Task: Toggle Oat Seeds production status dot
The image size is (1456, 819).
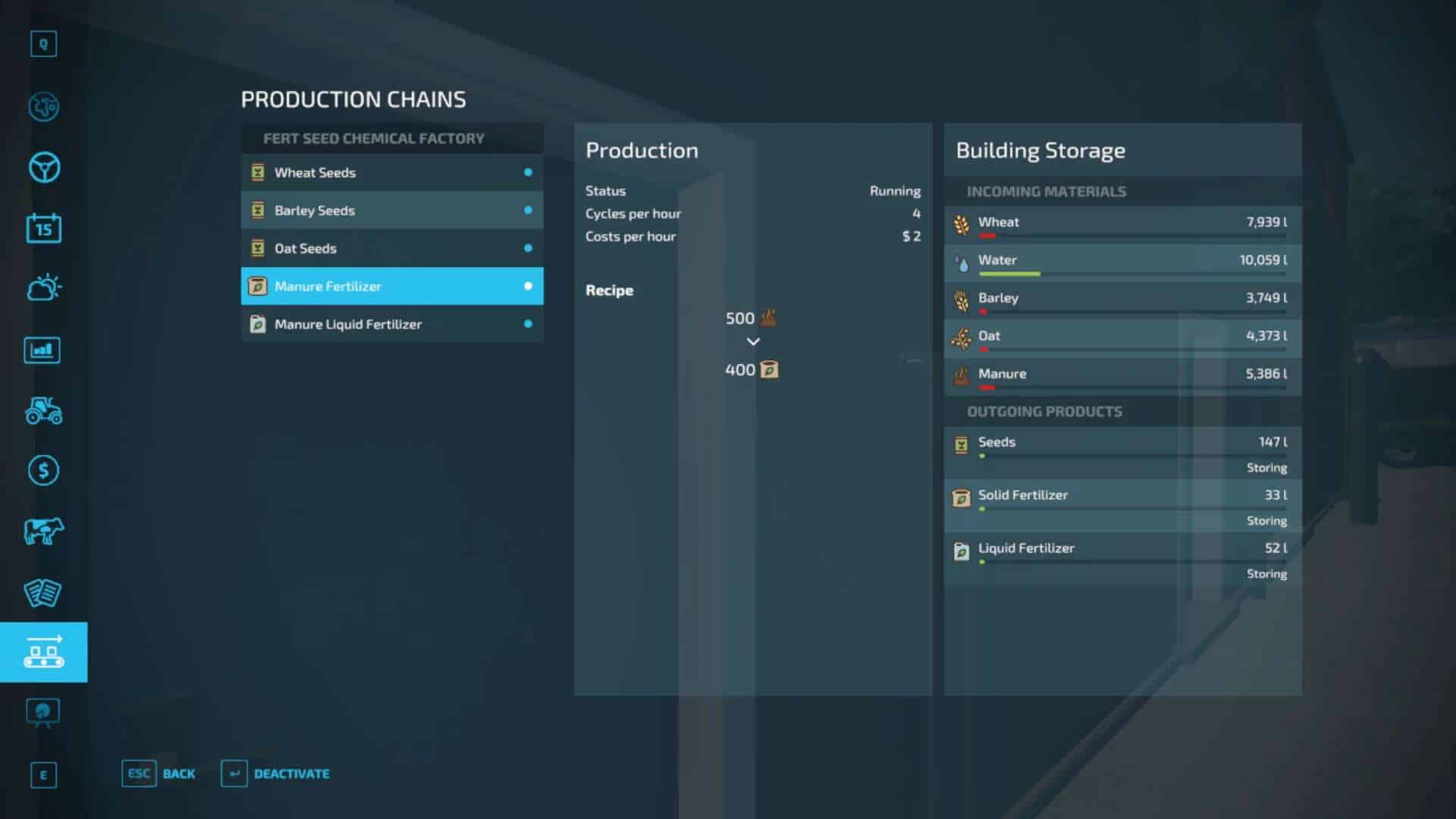Action: coord(528,248)
